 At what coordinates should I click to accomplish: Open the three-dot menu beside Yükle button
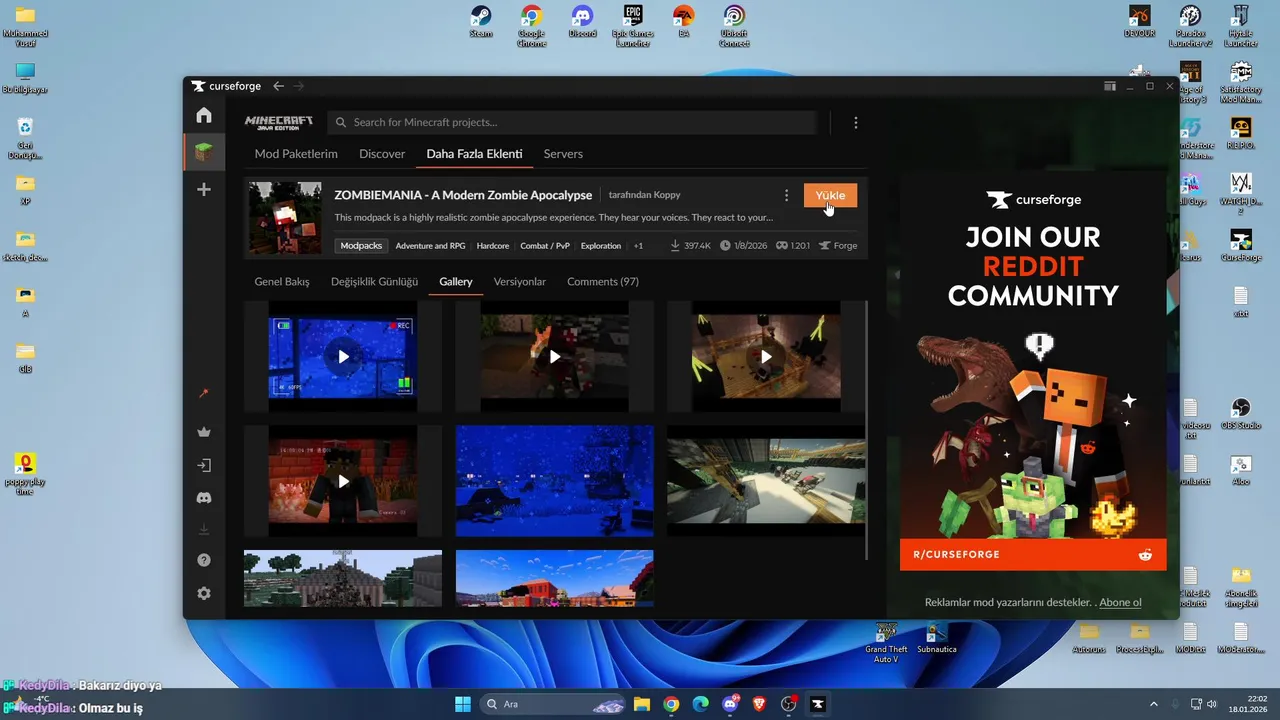point(786,196)
